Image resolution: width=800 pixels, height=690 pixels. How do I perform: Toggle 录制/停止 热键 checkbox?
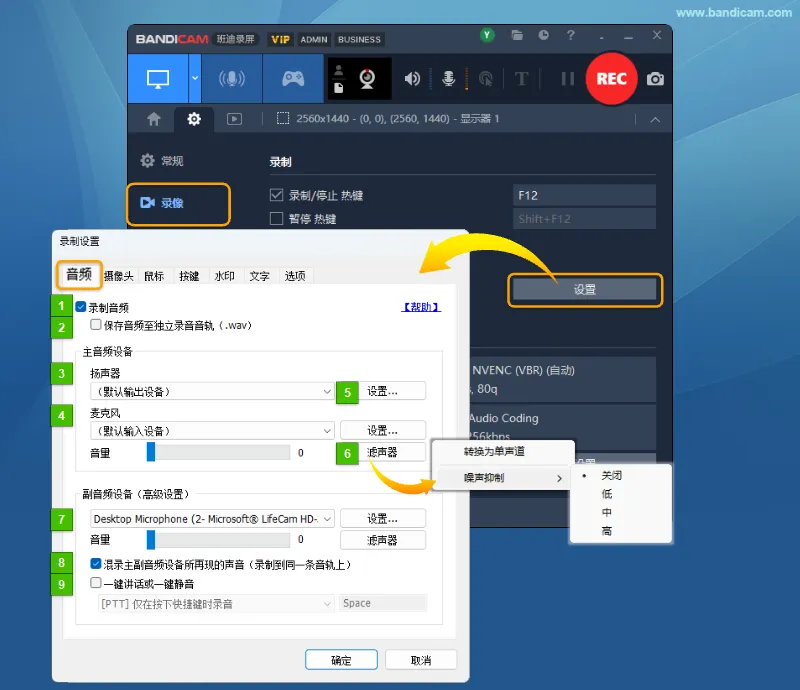tap(276, 195)
